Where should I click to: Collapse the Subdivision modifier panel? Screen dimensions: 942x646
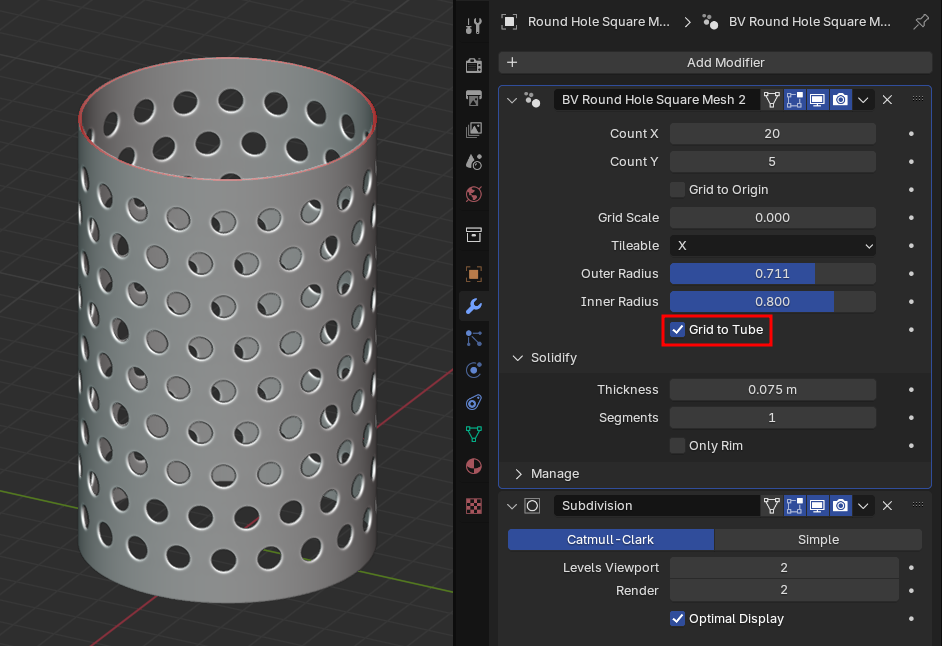click(x=512, y=507)
